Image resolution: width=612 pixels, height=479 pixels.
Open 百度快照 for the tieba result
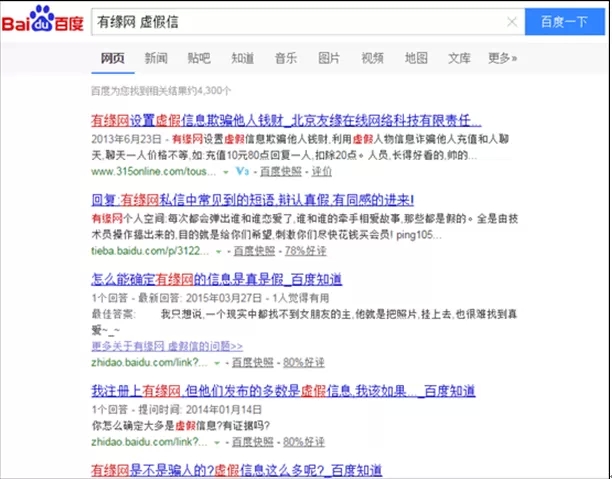(254, 251)
